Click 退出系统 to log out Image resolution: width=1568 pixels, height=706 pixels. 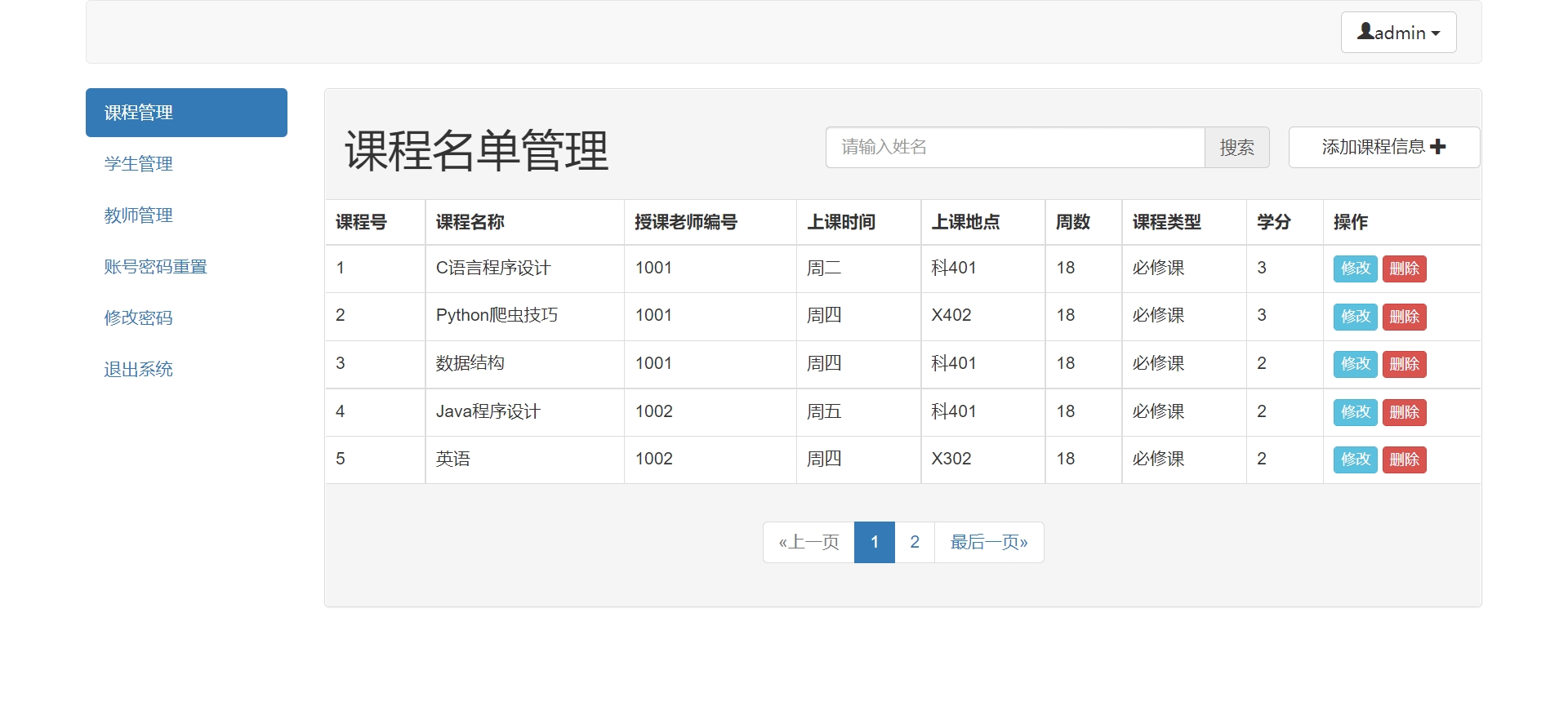click(139, 370)
